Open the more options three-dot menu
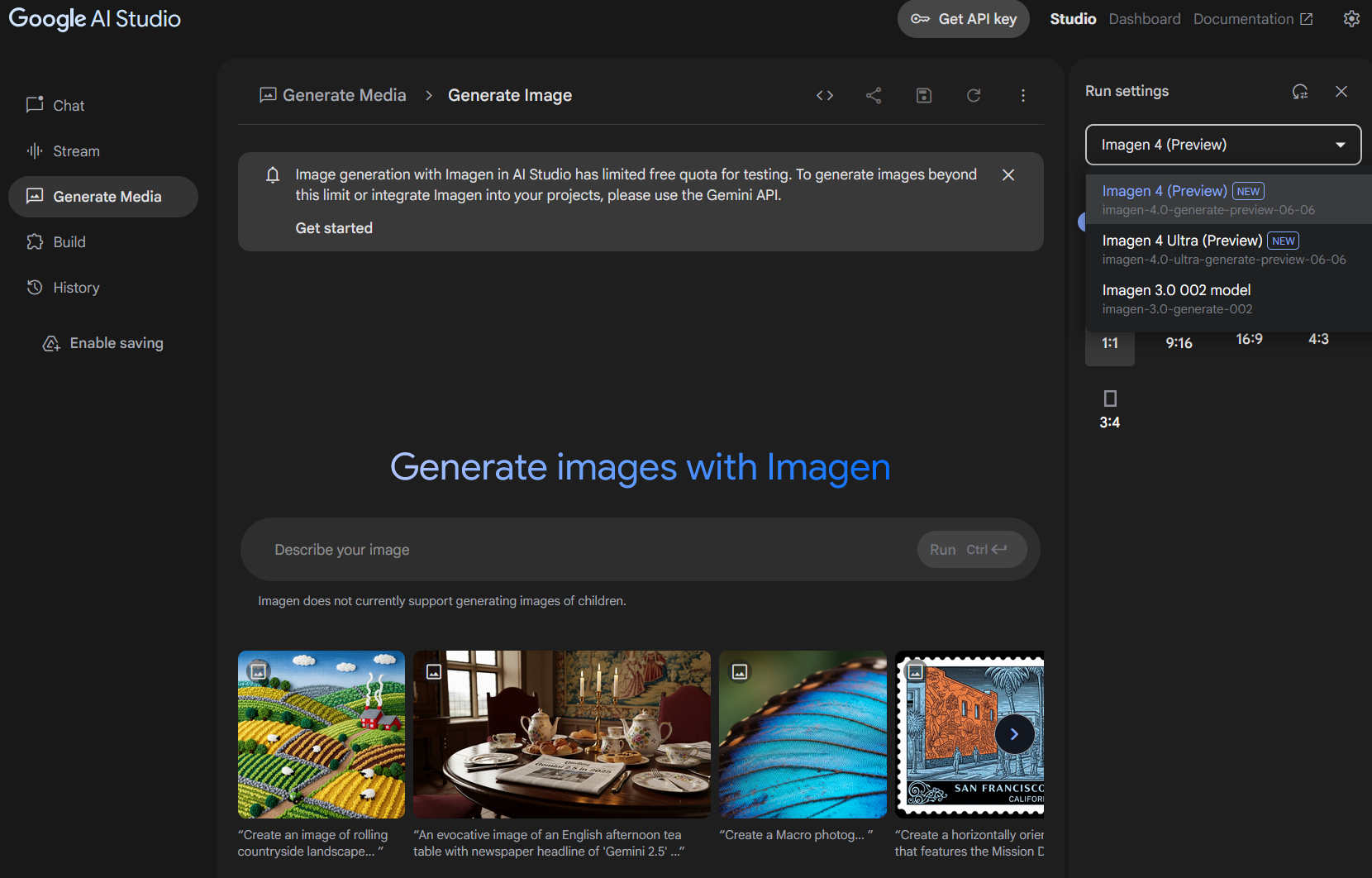This screenshot has width=1372, height=878. click(1023, 96)
